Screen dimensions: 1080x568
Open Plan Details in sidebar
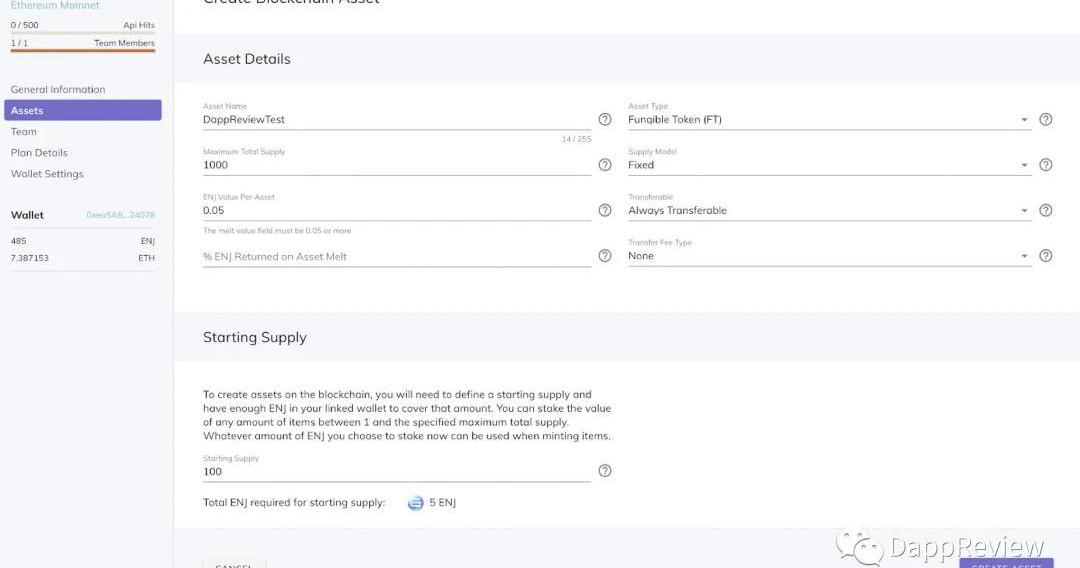point(39,153)
